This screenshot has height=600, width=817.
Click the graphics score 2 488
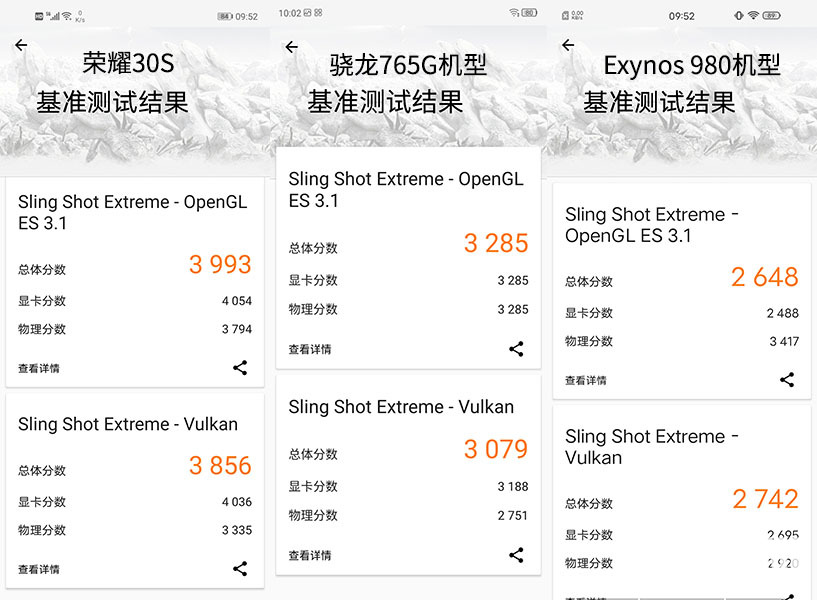(783, 313)
